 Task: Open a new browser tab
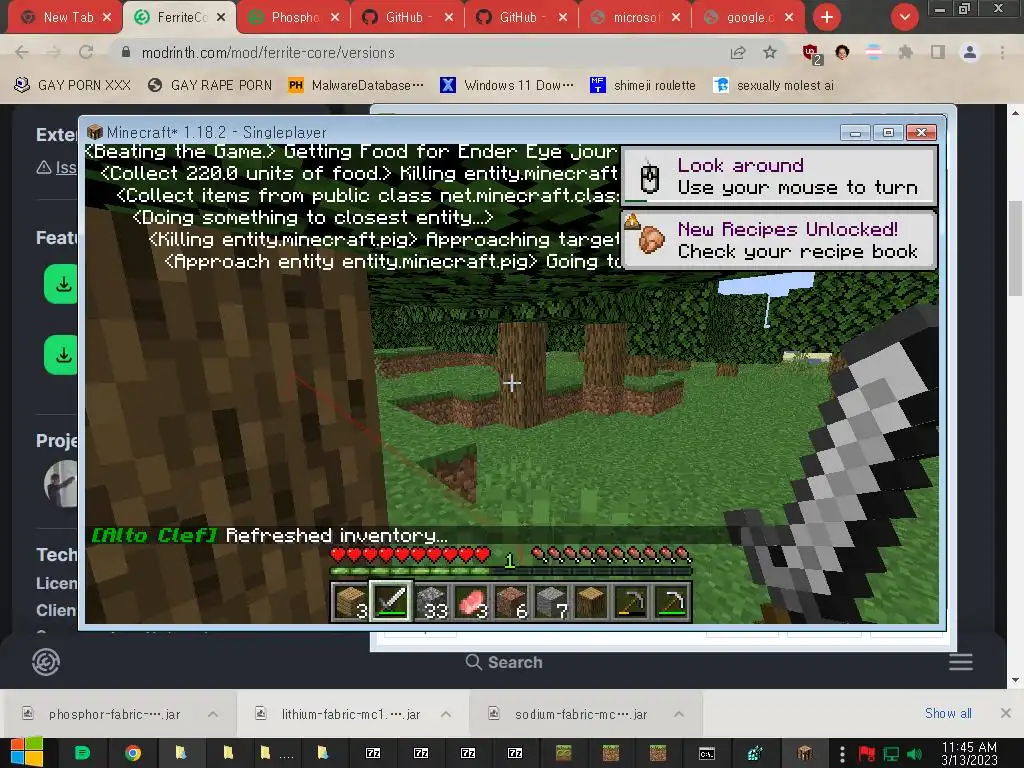click(x=827, y=17)
